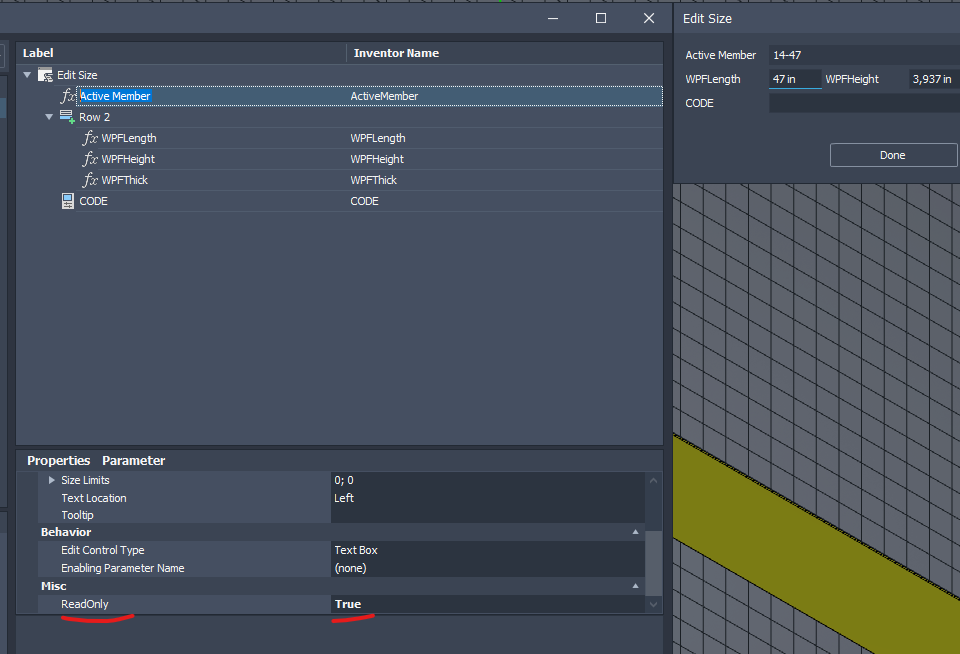Click the fx icon beside WPFLength
The image size is (960, 654).
point(90,138)
